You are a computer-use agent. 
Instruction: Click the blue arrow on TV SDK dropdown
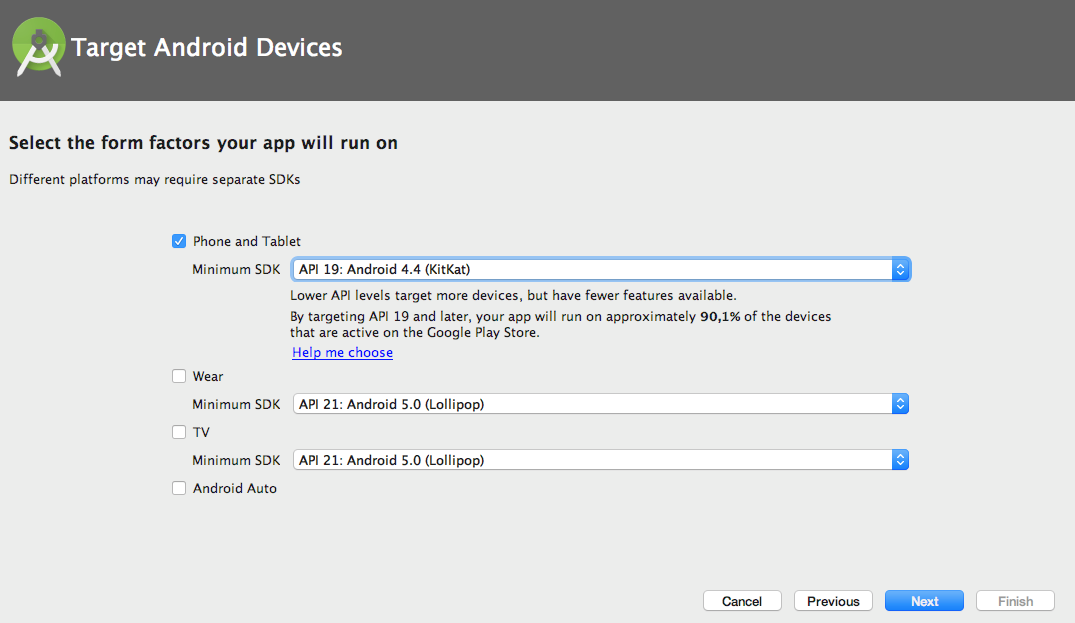pyautogui.click(x=900, y=461)
